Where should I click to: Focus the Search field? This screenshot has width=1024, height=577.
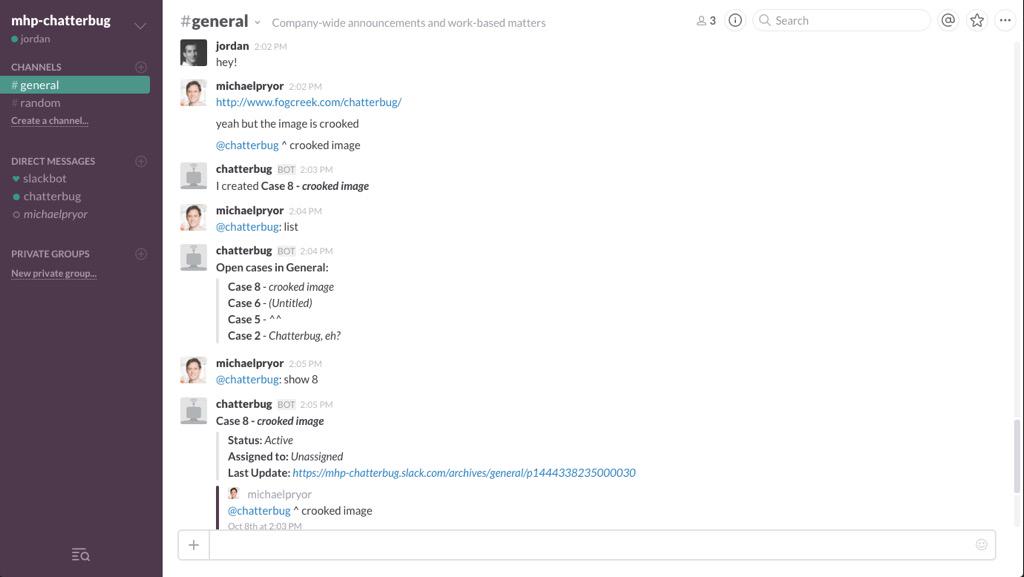coord(841,20)
